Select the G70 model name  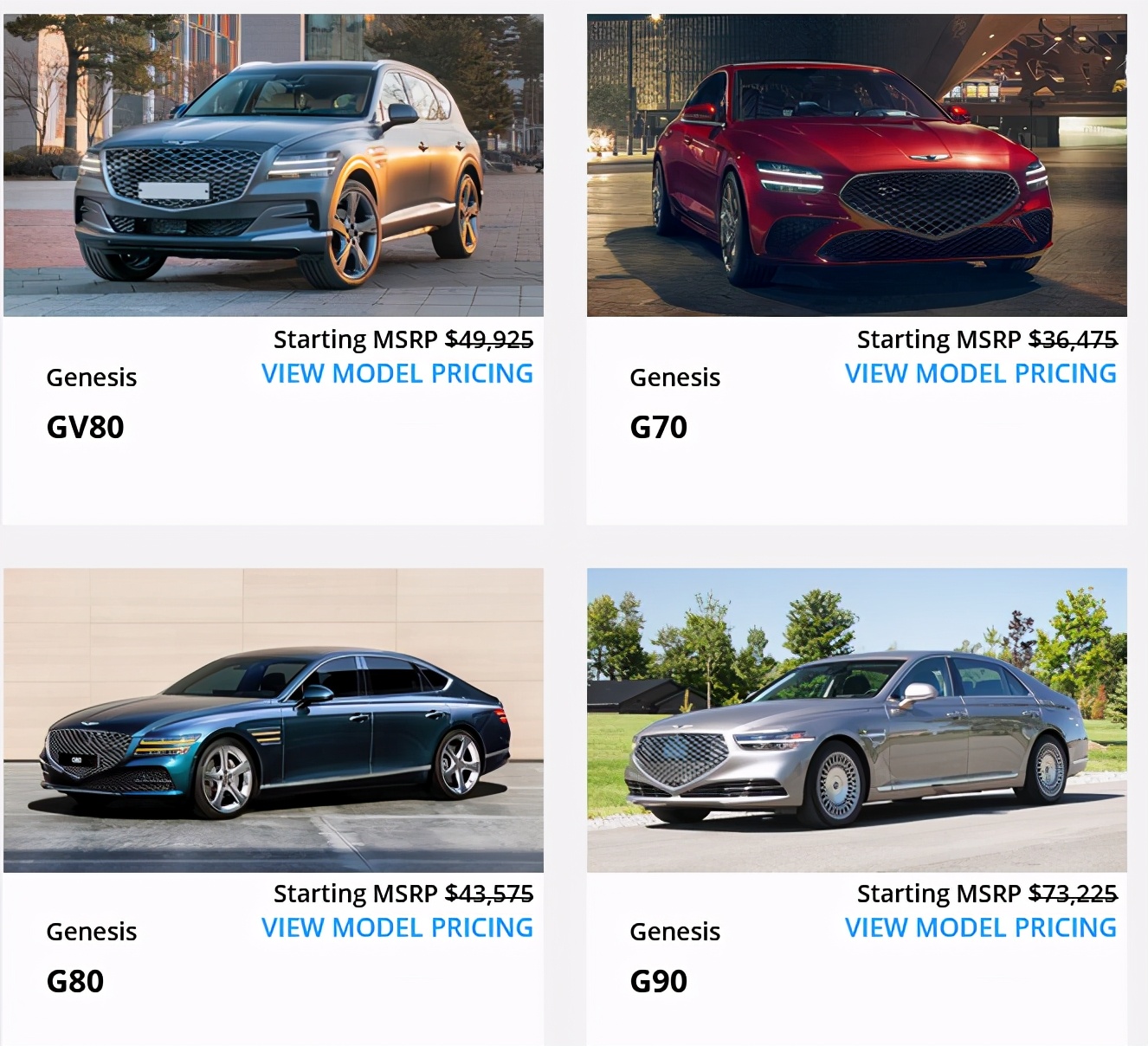click(x=659, y=427)
